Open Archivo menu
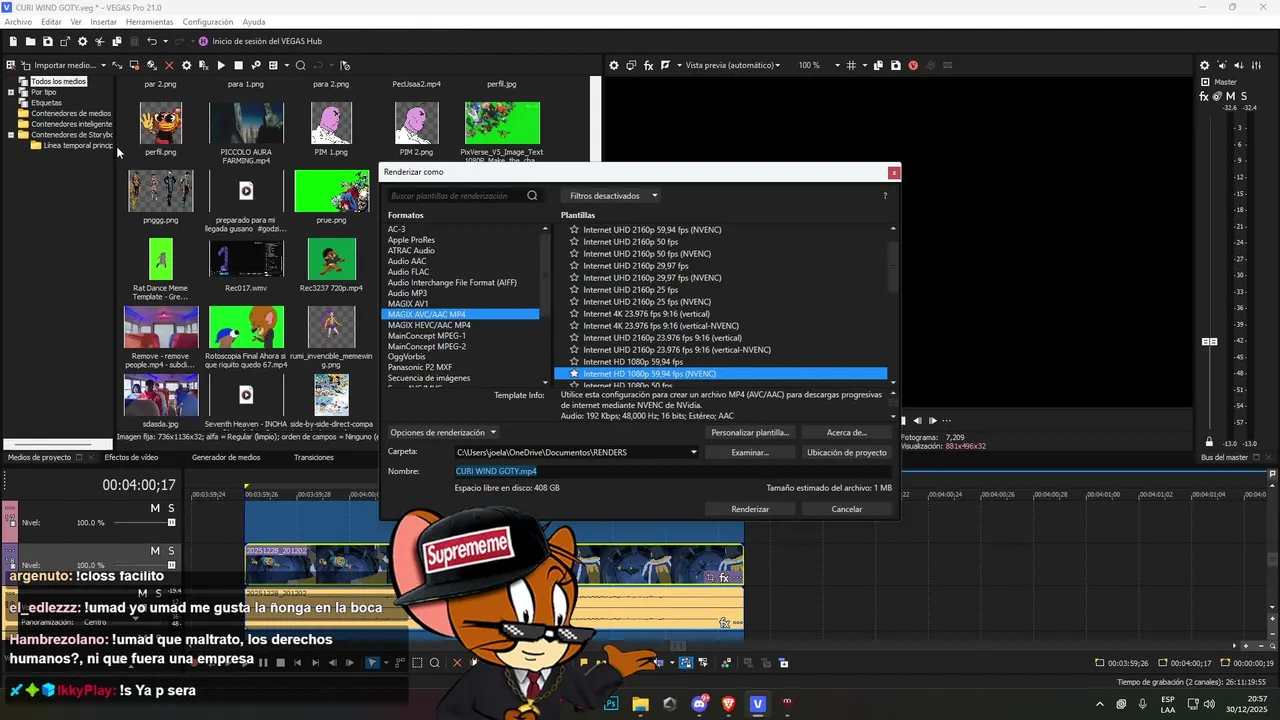Image resolution: width=1280 pixels, height=720 pixels. point(18,22)
